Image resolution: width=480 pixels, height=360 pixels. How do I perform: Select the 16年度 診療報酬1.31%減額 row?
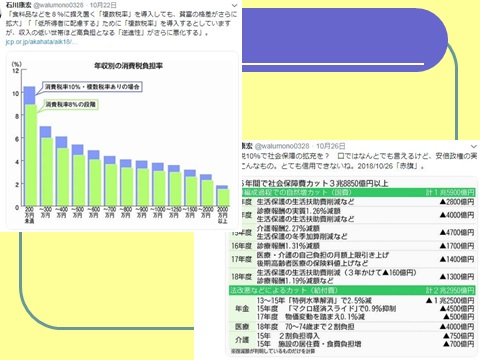click(352, 246)
